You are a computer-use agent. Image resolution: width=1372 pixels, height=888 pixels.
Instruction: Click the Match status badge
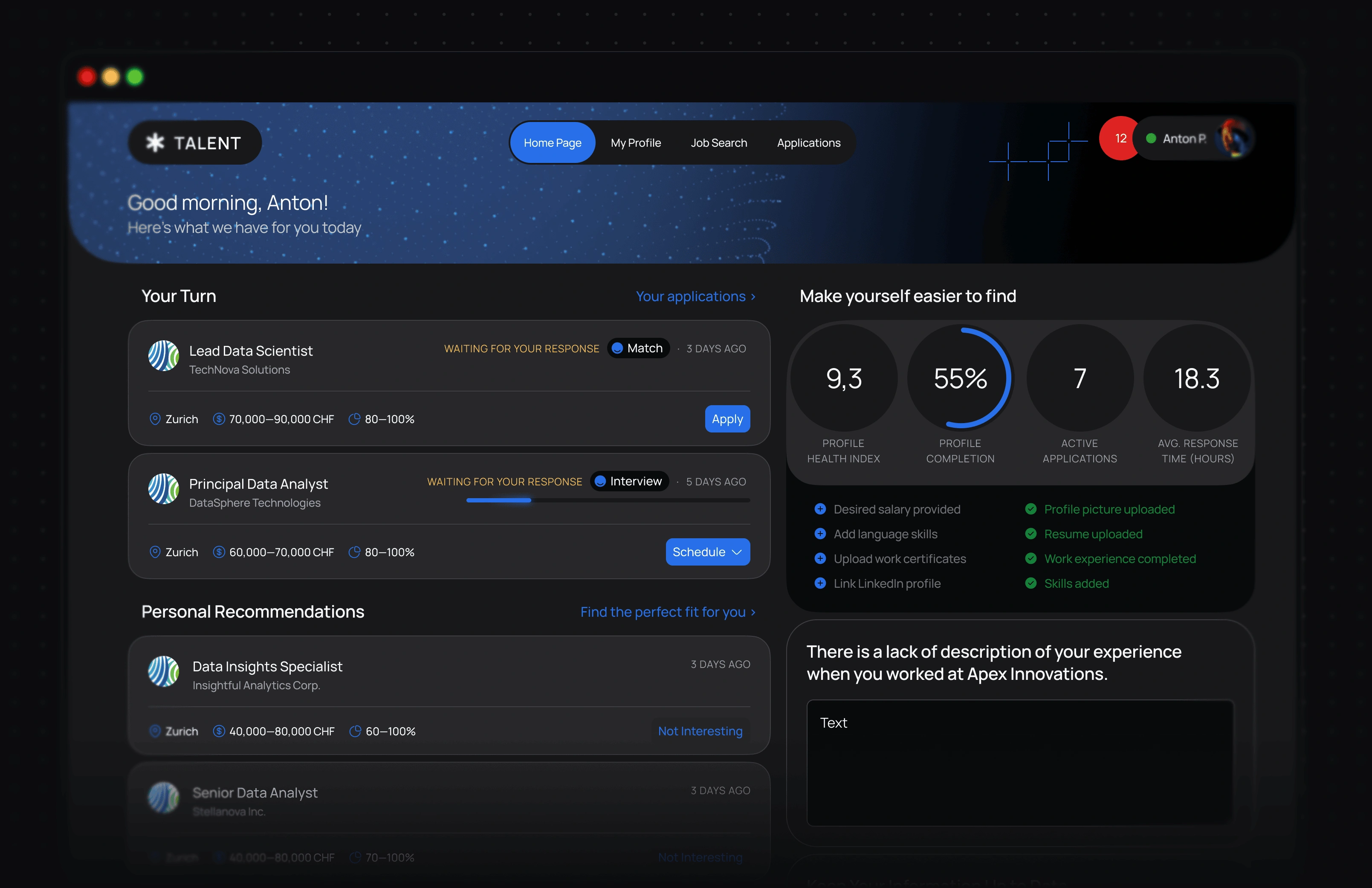(638, 348)
